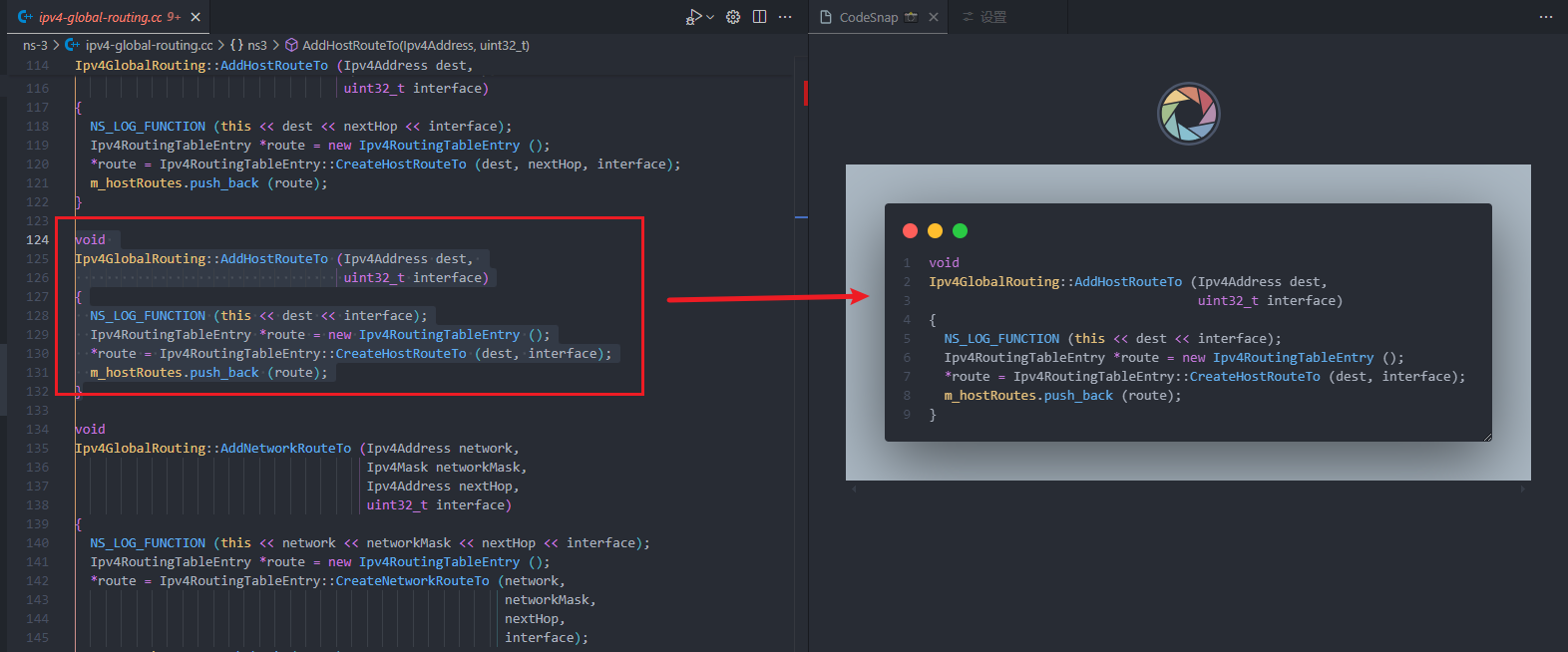Open the AddHostRouteTo breadcrumb symbol
Image resolution: width=1568 pixels, height=652 pixels.
click(x=407, y=45)
